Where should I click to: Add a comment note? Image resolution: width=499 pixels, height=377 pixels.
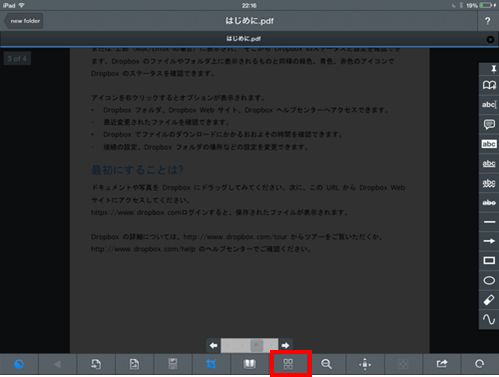click(489, 124)
